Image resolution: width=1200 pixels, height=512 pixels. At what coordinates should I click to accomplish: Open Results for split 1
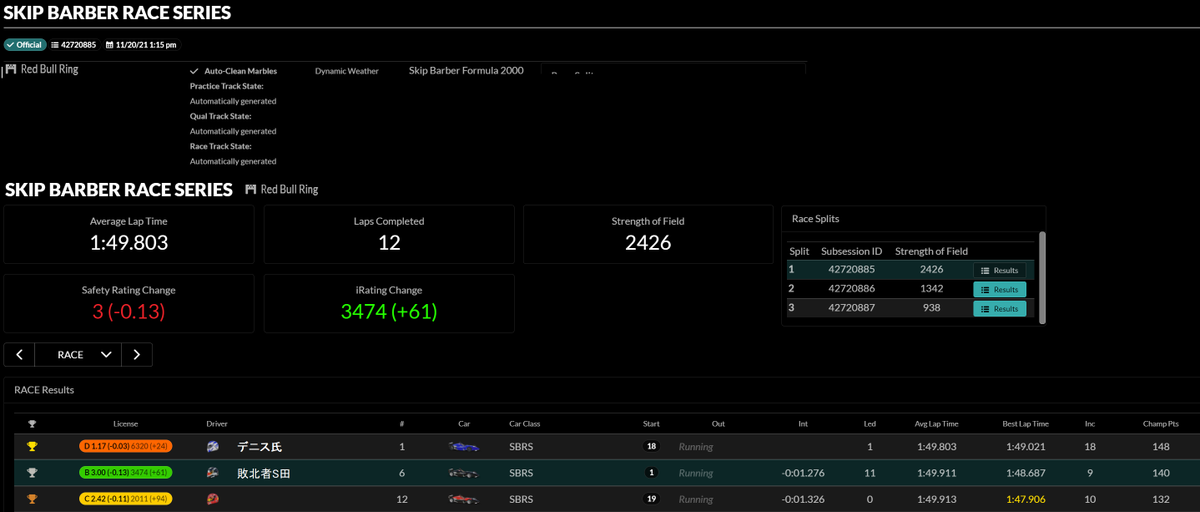click(999, 270)
